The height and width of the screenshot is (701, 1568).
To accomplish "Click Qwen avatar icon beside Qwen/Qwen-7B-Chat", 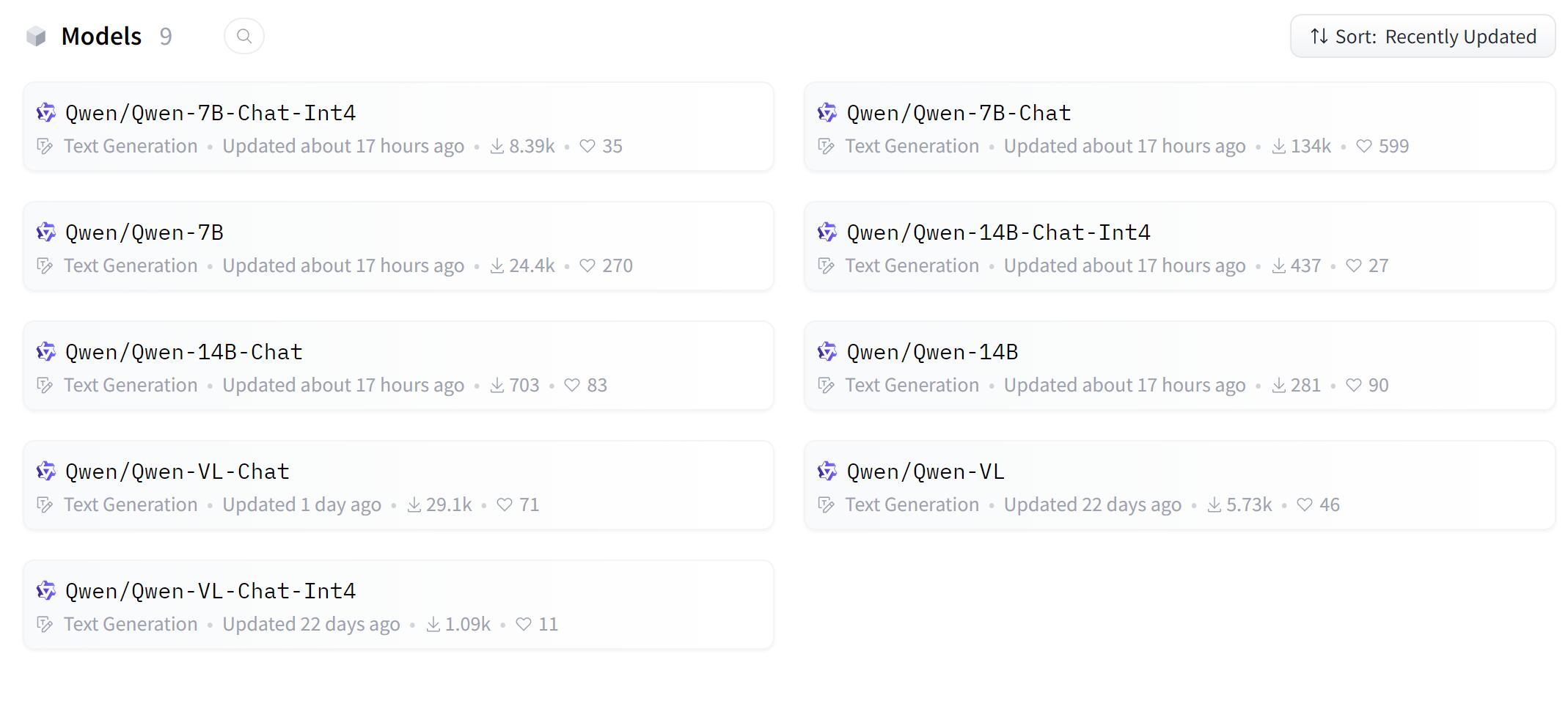I will point(827,112).
